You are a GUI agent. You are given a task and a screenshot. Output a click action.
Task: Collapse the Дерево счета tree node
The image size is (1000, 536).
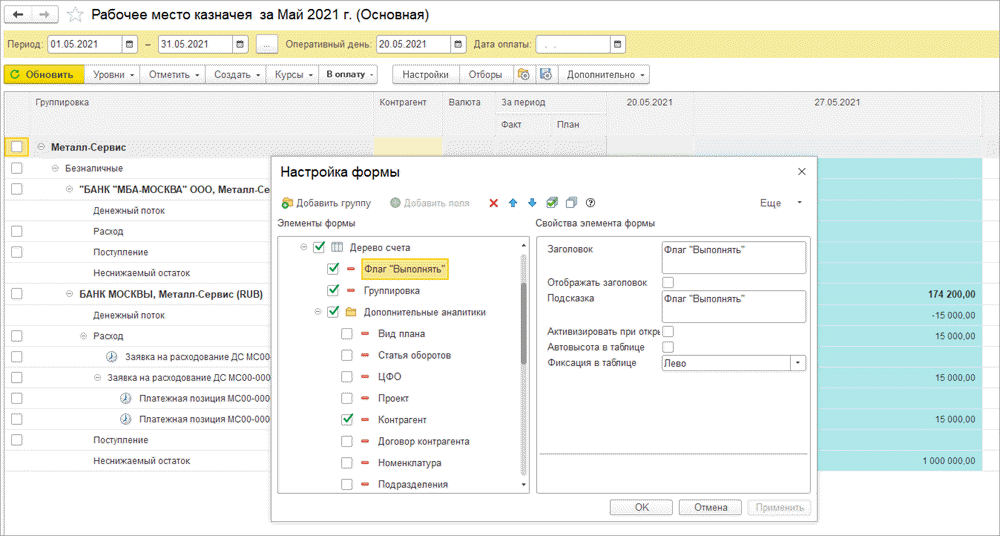coord(304,247)
